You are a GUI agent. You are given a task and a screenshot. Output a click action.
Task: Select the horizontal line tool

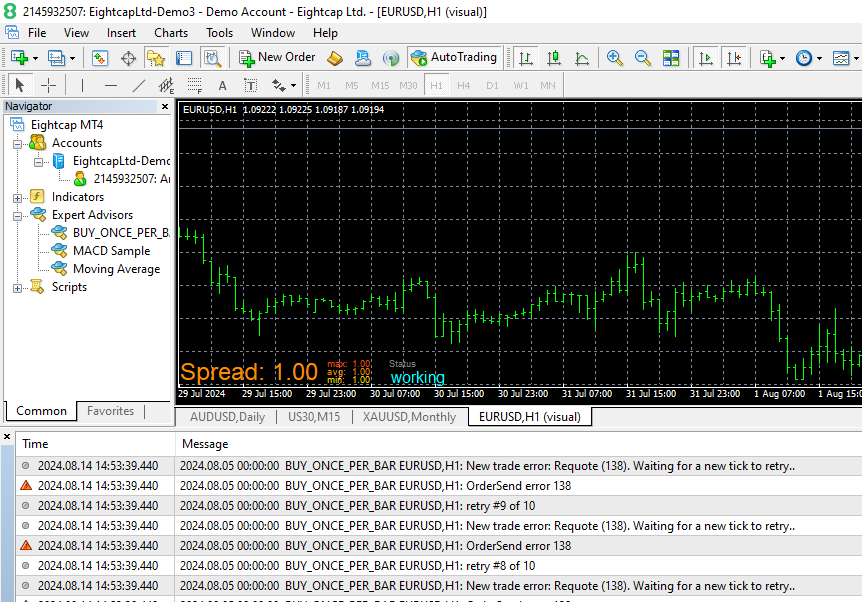tap(110, 85)
